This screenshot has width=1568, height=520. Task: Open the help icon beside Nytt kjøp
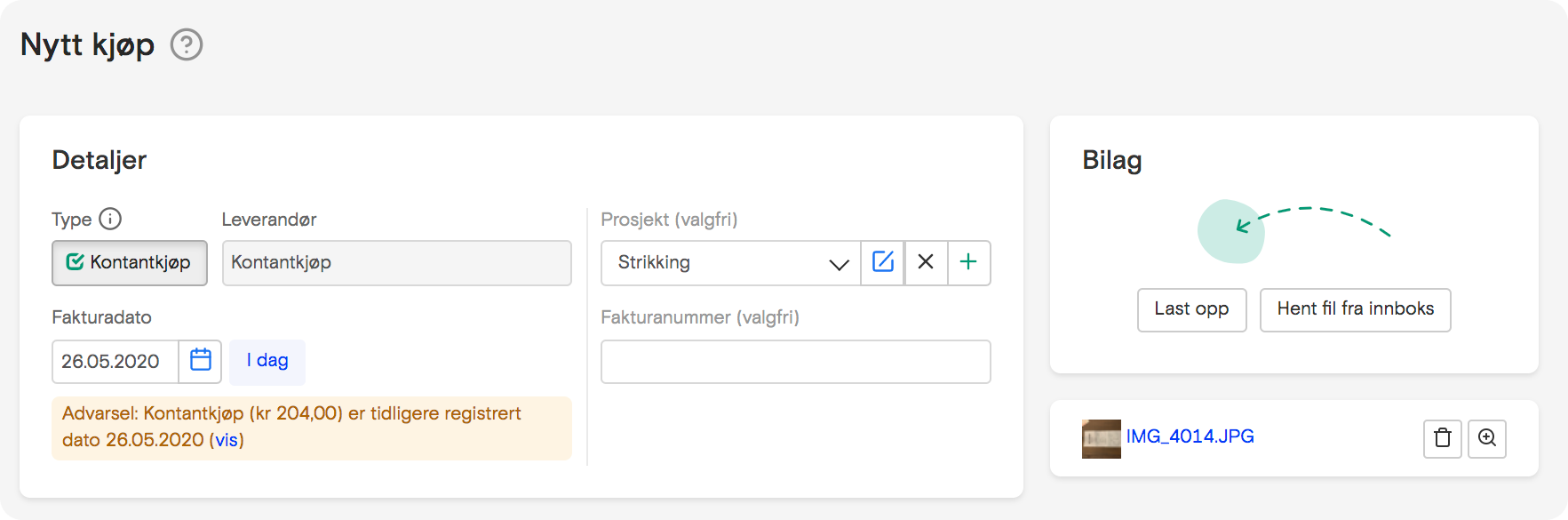[x=186, y=44]
